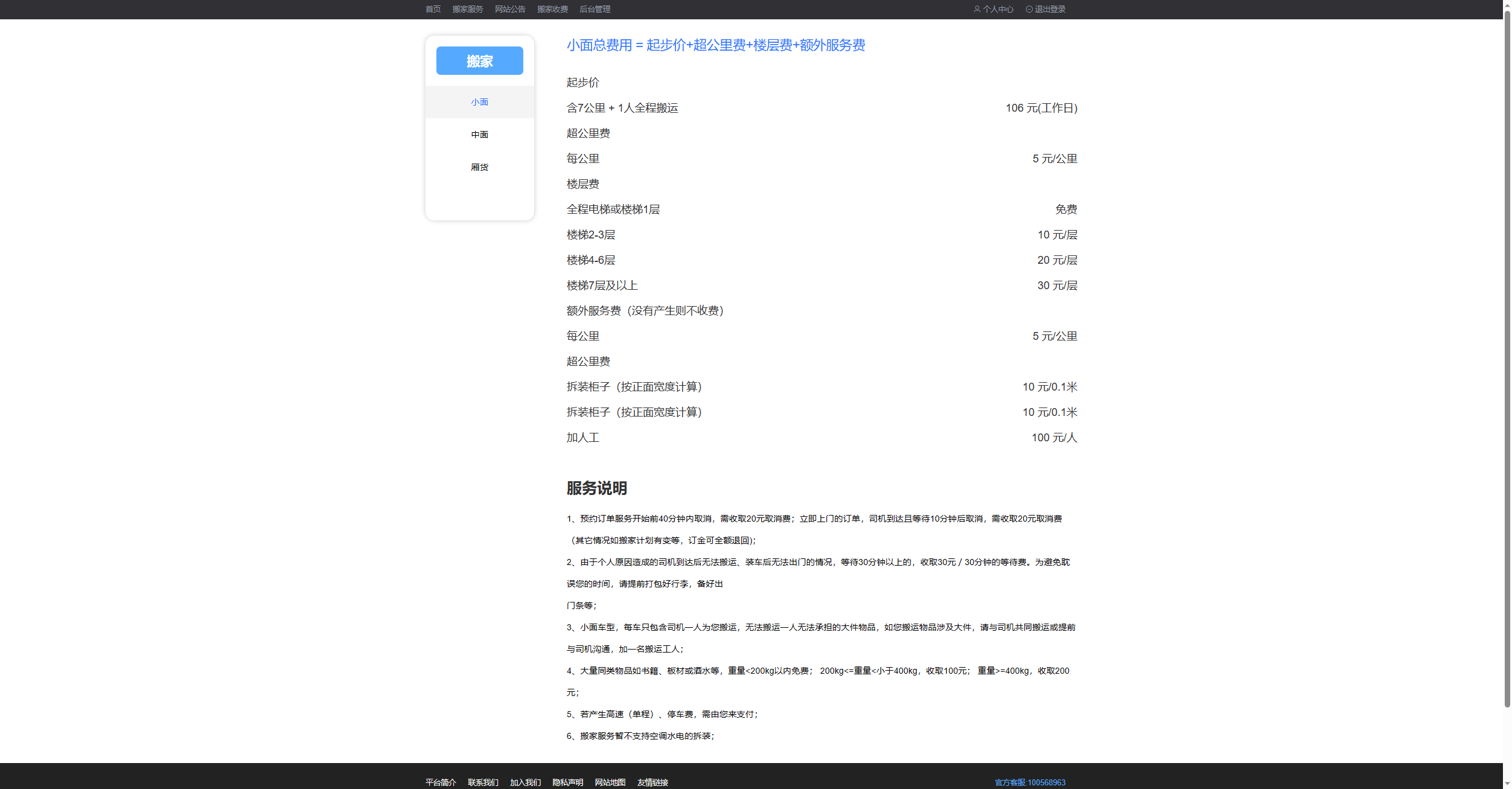The height and width of the screenshot is (789, 1512).
Task: Open the 搬家服务 menu item
Action: [x=468, y=9]
